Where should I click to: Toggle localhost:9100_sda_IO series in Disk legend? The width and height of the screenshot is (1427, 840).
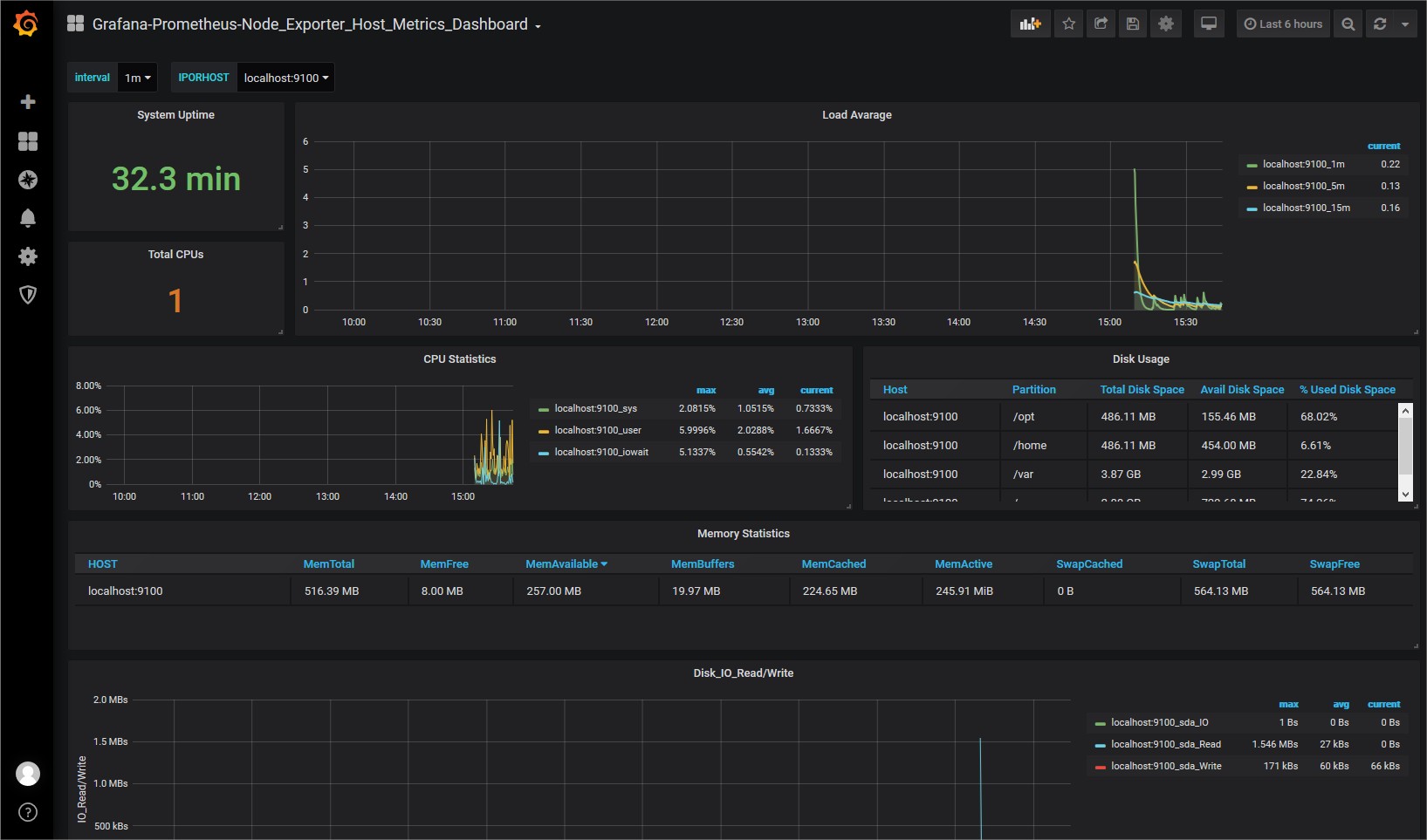[1160, 722]
